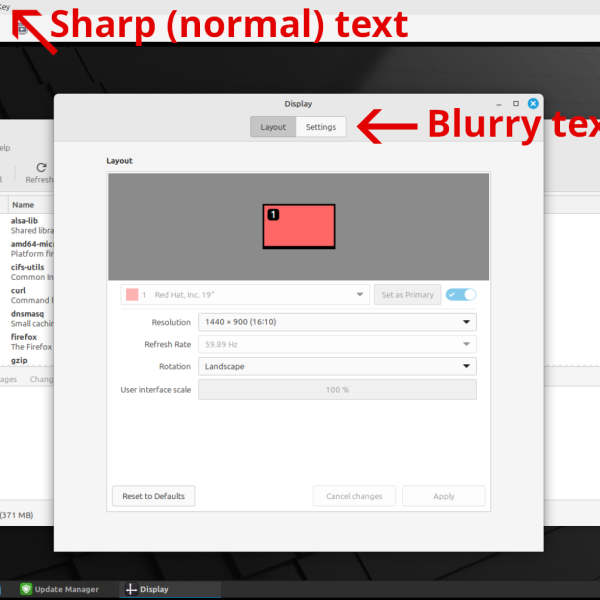Minimize the Display window
This screenshot has height=600, width=600.
tap(499, 104)
